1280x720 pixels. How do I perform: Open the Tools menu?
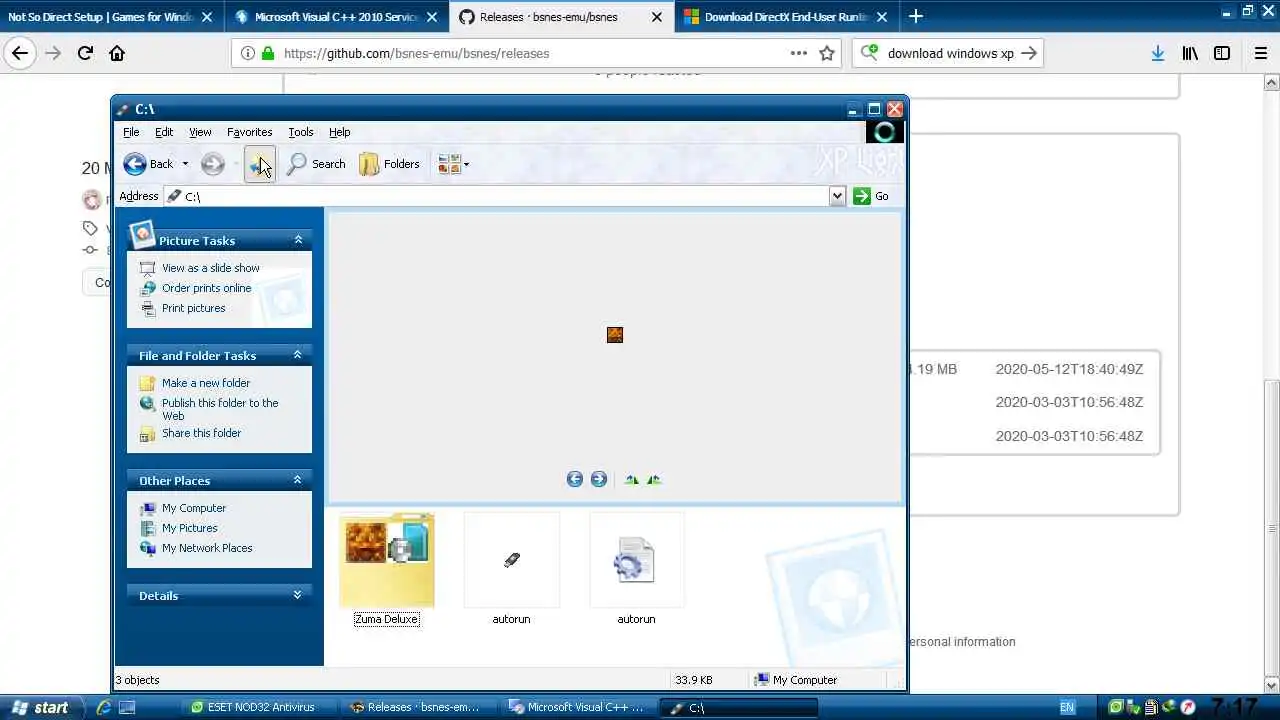pyautogui.click(x=301, y=132)
